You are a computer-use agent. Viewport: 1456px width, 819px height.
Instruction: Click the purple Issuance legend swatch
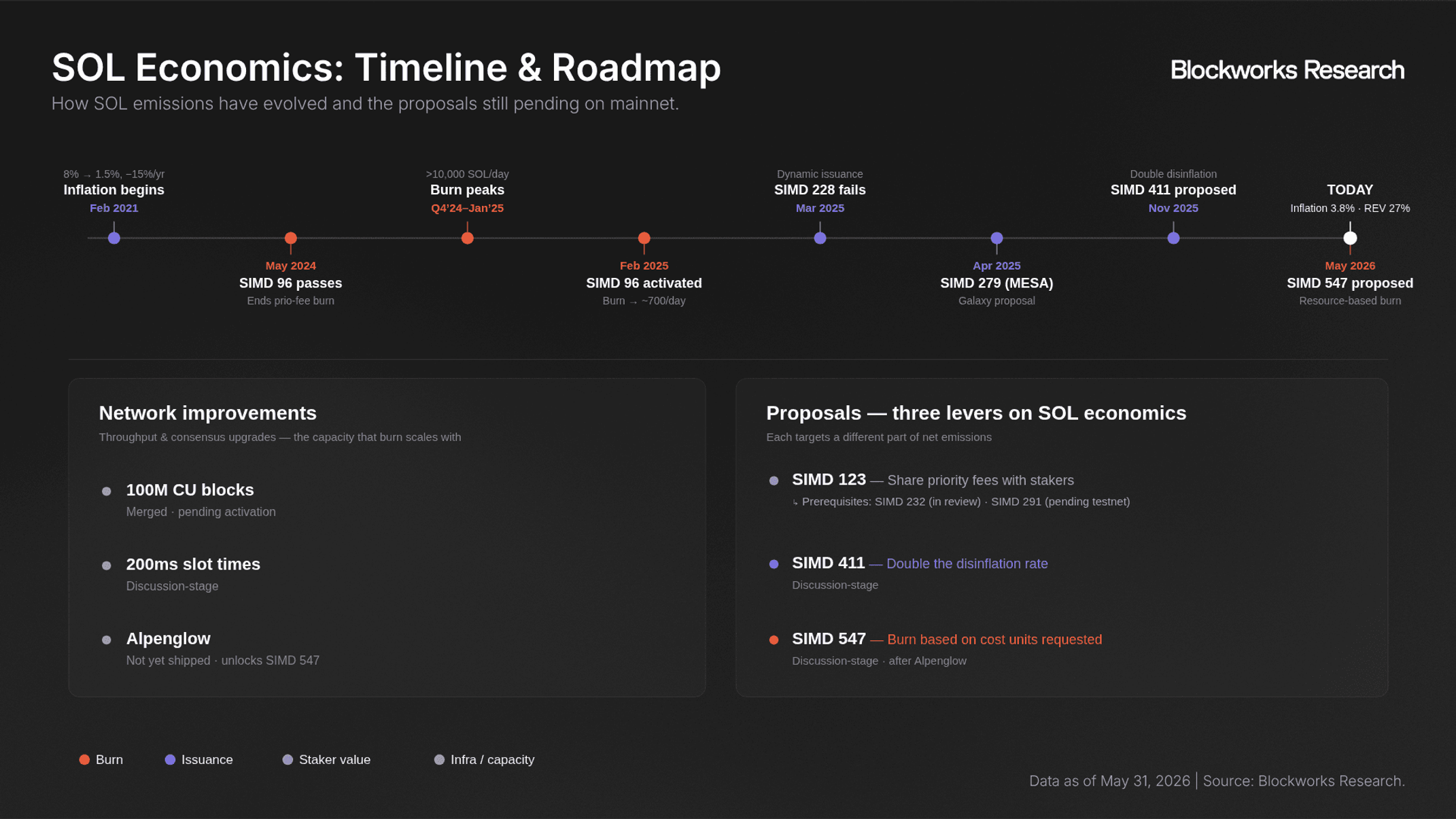pos(171,760)
